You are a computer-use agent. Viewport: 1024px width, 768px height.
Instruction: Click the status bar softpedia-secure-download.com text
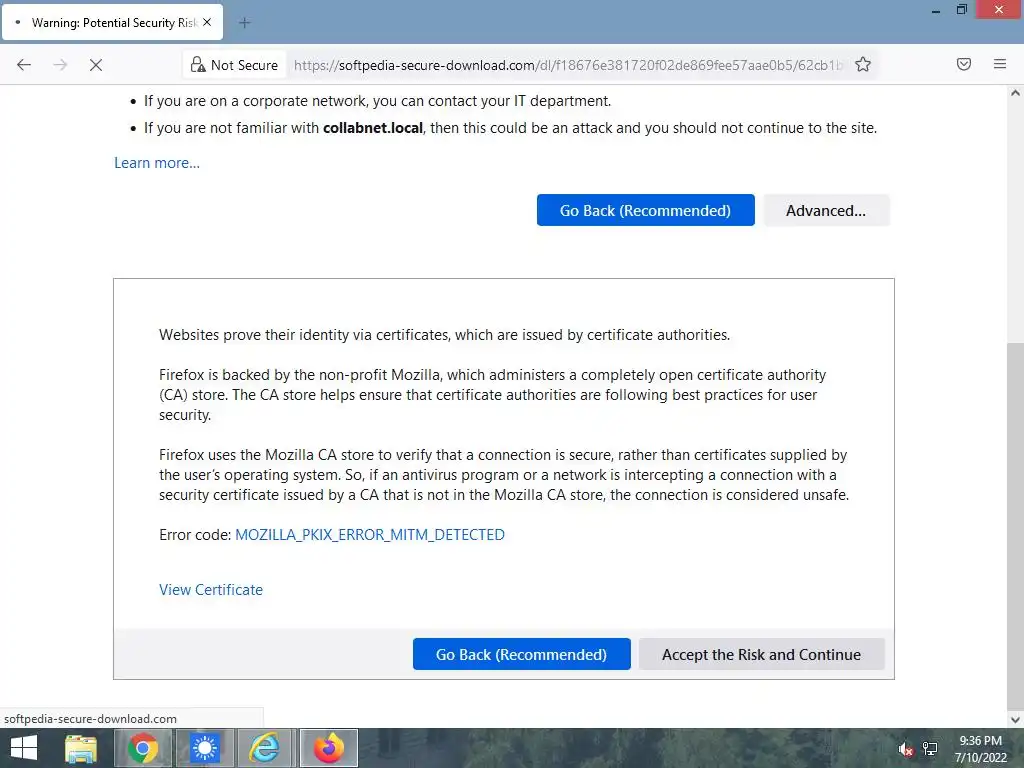[x=90, y=718]
